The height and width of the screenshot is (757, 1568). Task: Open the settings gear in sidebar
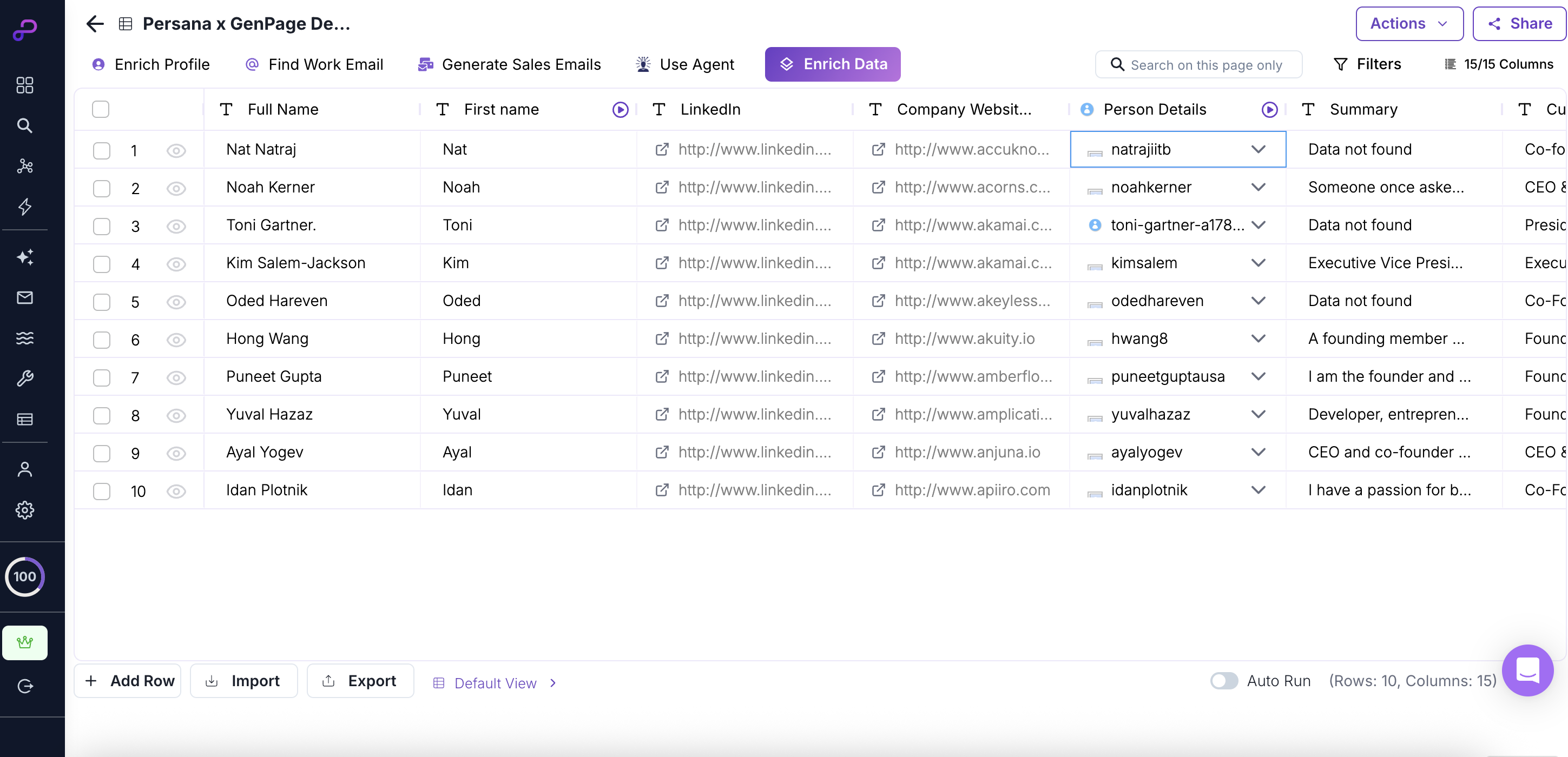[x=24, y=509]
